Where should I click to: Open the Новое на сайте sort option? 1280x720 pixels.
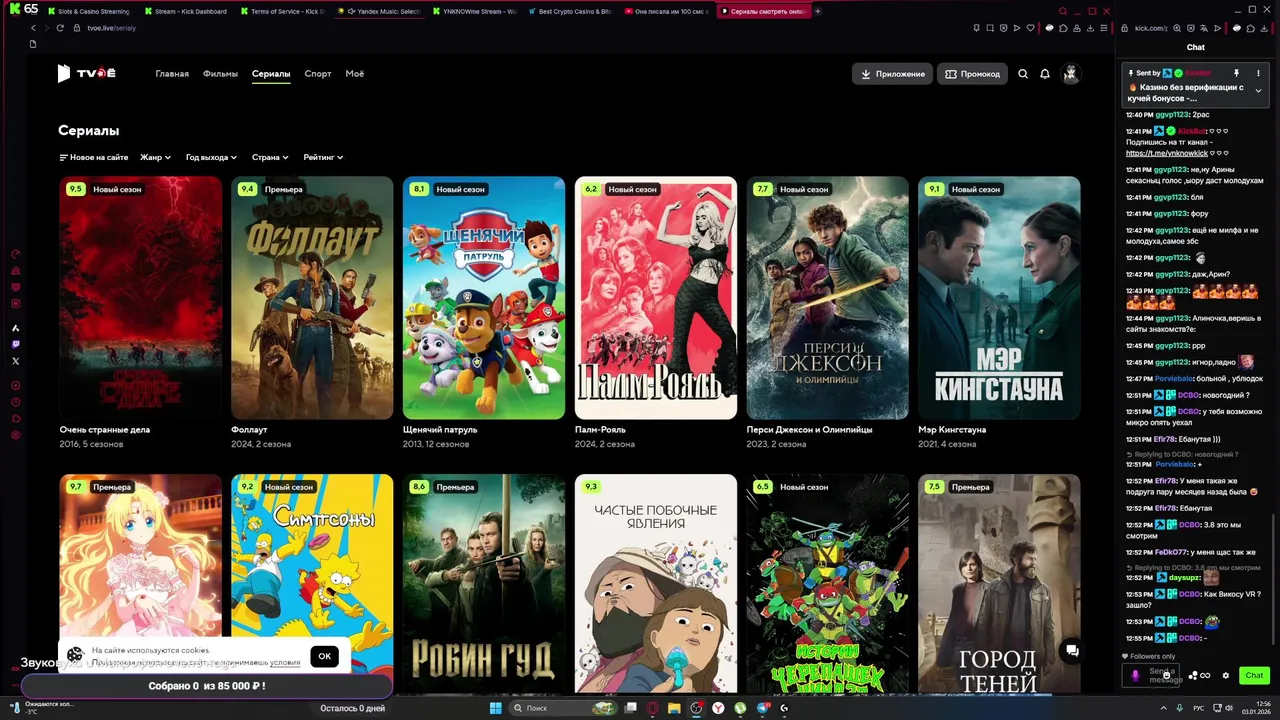coord(93,157)
